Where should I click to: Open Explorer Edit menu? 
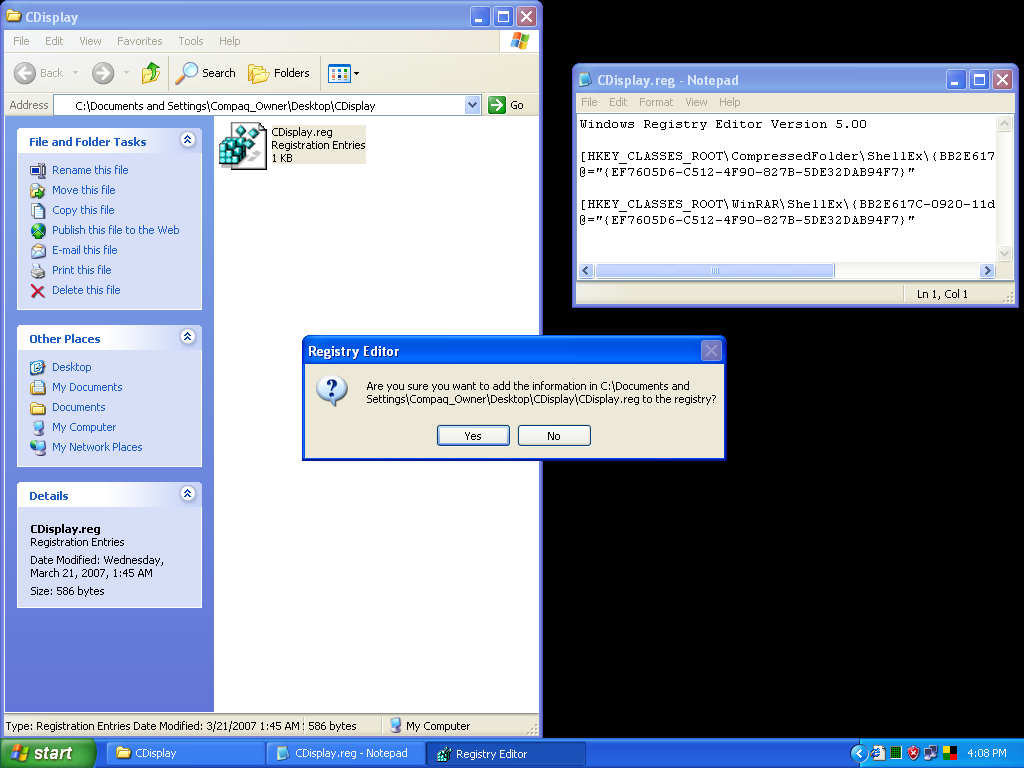pyautogui.click(x=54, y=41)
